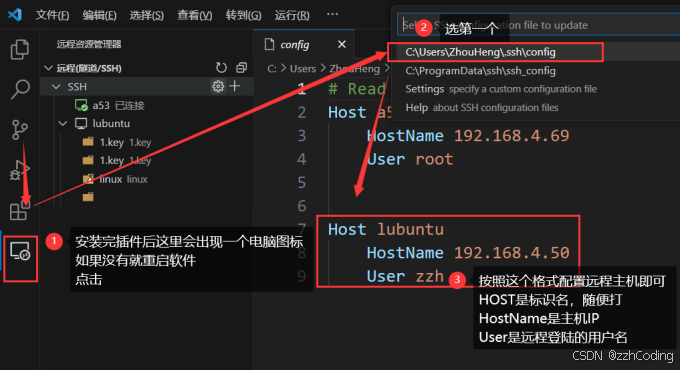The image size is (681, 370).
Task: Click line 3 HostName 192.168.4.69
Action: click(x=468, y=136)
